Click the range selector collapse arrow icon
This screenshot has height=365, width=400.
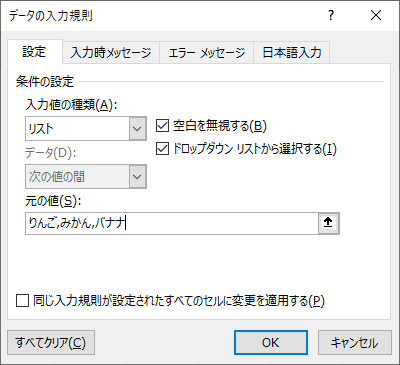(329, 223)
